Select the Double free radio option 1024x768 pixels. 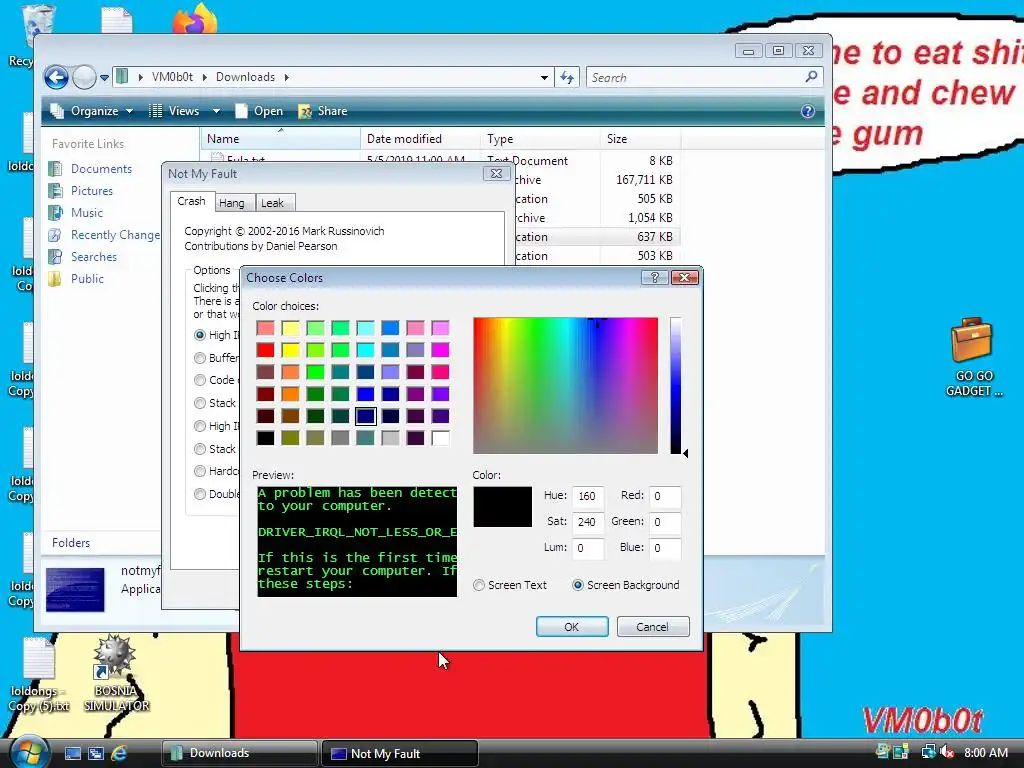[x=200, y=494]
